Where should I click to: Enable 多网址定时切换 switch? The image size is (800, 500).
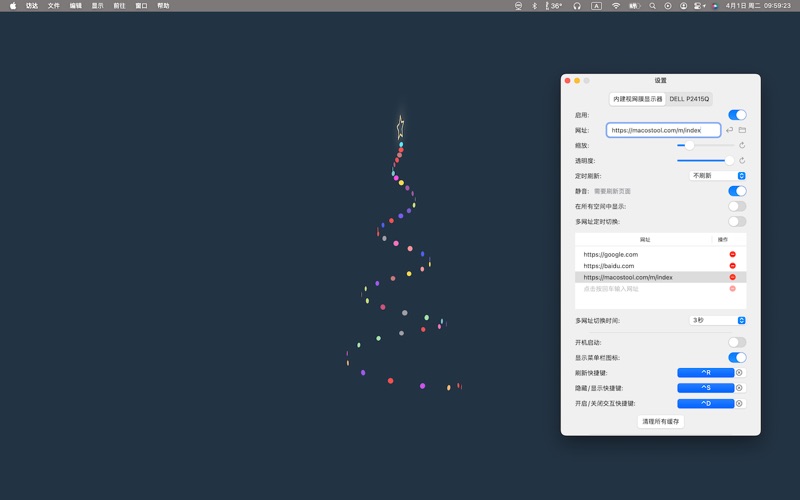click(737, 222)
